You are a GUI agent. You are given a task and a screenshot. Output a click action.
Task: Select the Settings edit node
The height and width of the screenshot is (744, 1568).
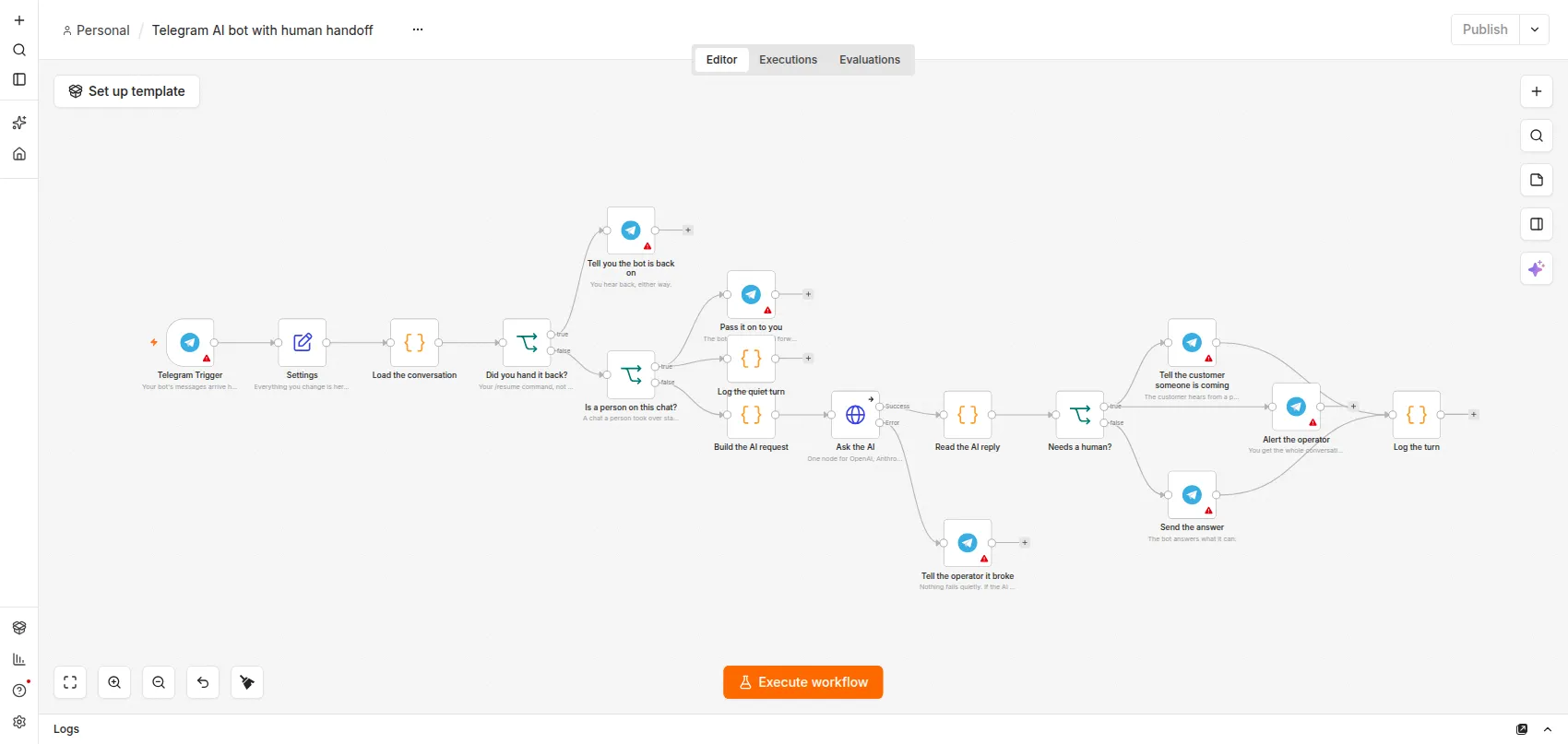click(303, 342)
